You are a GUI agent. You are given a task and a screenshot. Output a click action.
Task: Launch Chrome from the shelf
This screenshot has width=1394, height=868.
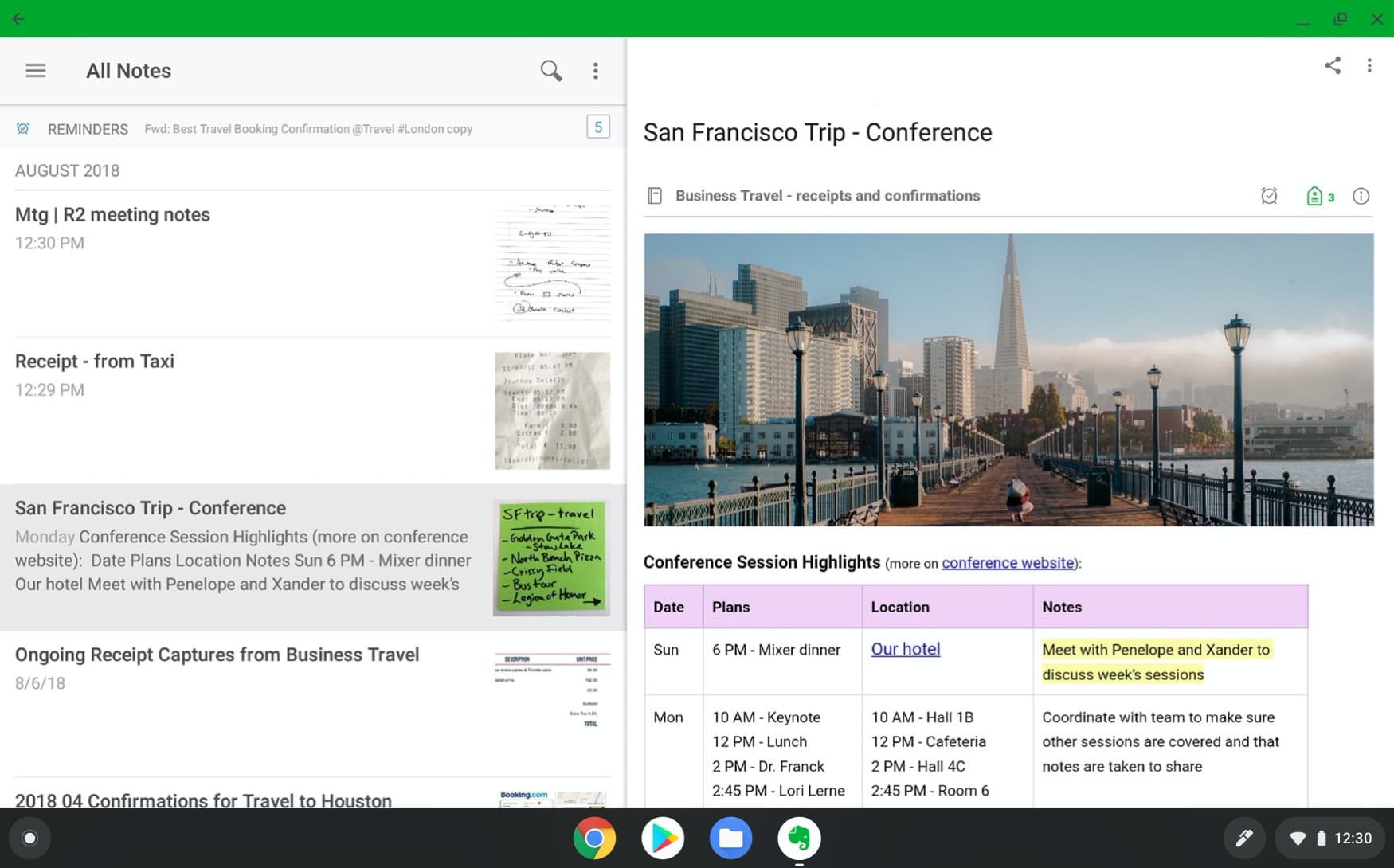pyautogui.click(x=594, y=838)
